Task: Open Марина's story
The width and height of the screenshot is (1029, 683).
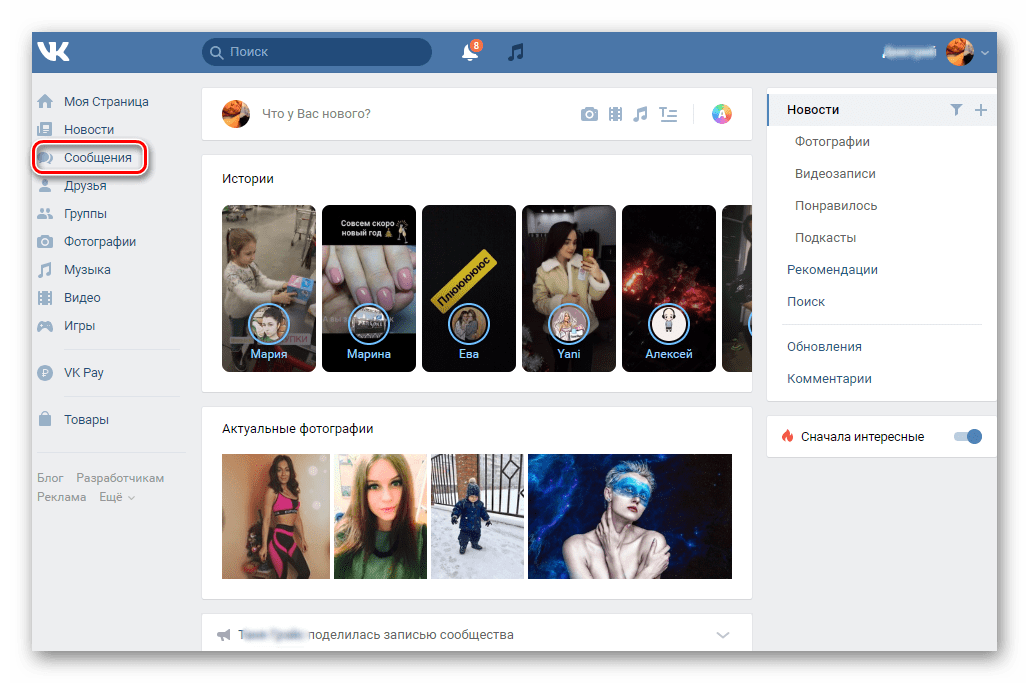Action: [369, 289]
